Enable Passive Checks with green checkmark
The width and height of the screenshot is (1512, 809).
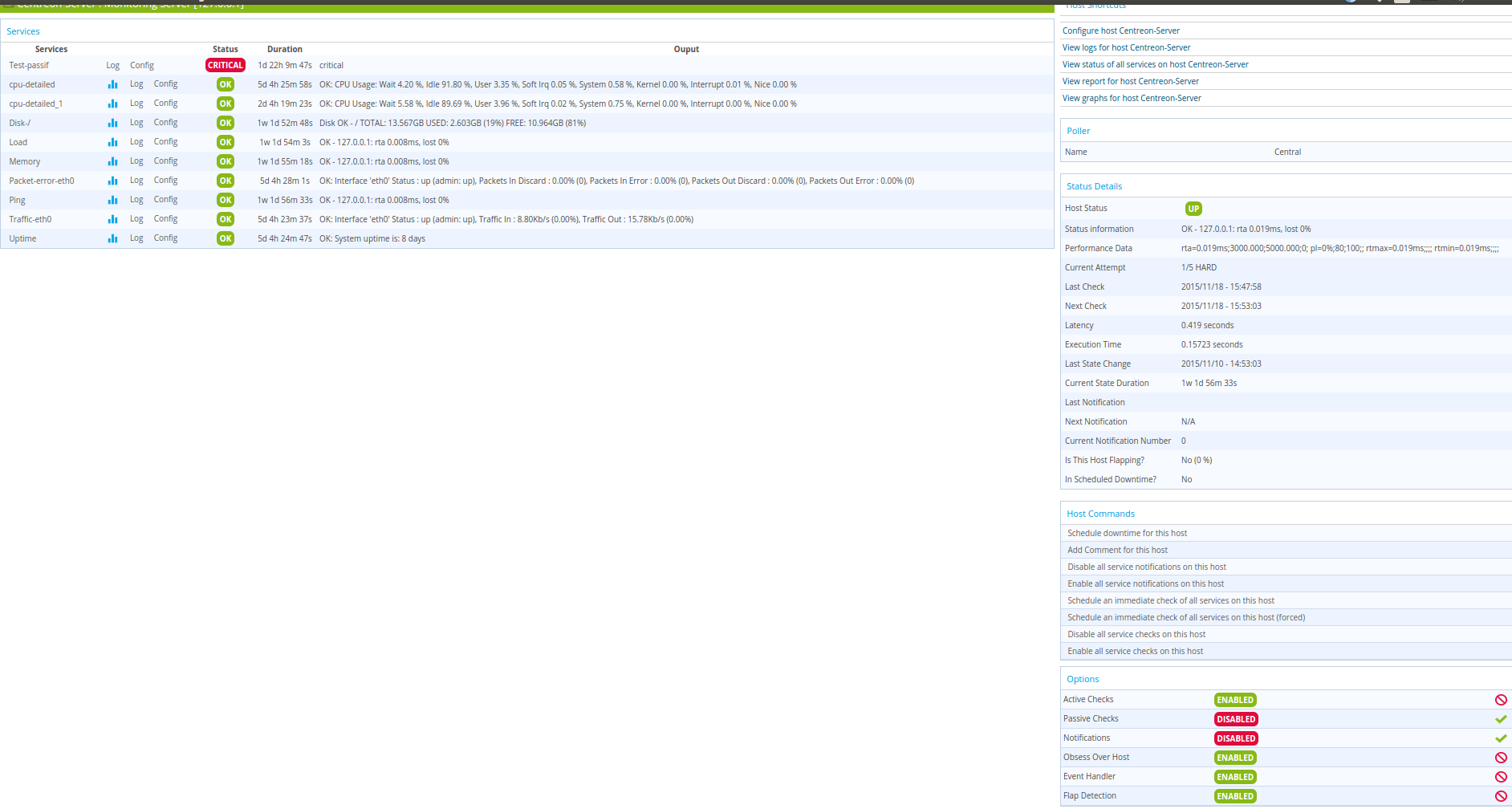click(1501, 719)
